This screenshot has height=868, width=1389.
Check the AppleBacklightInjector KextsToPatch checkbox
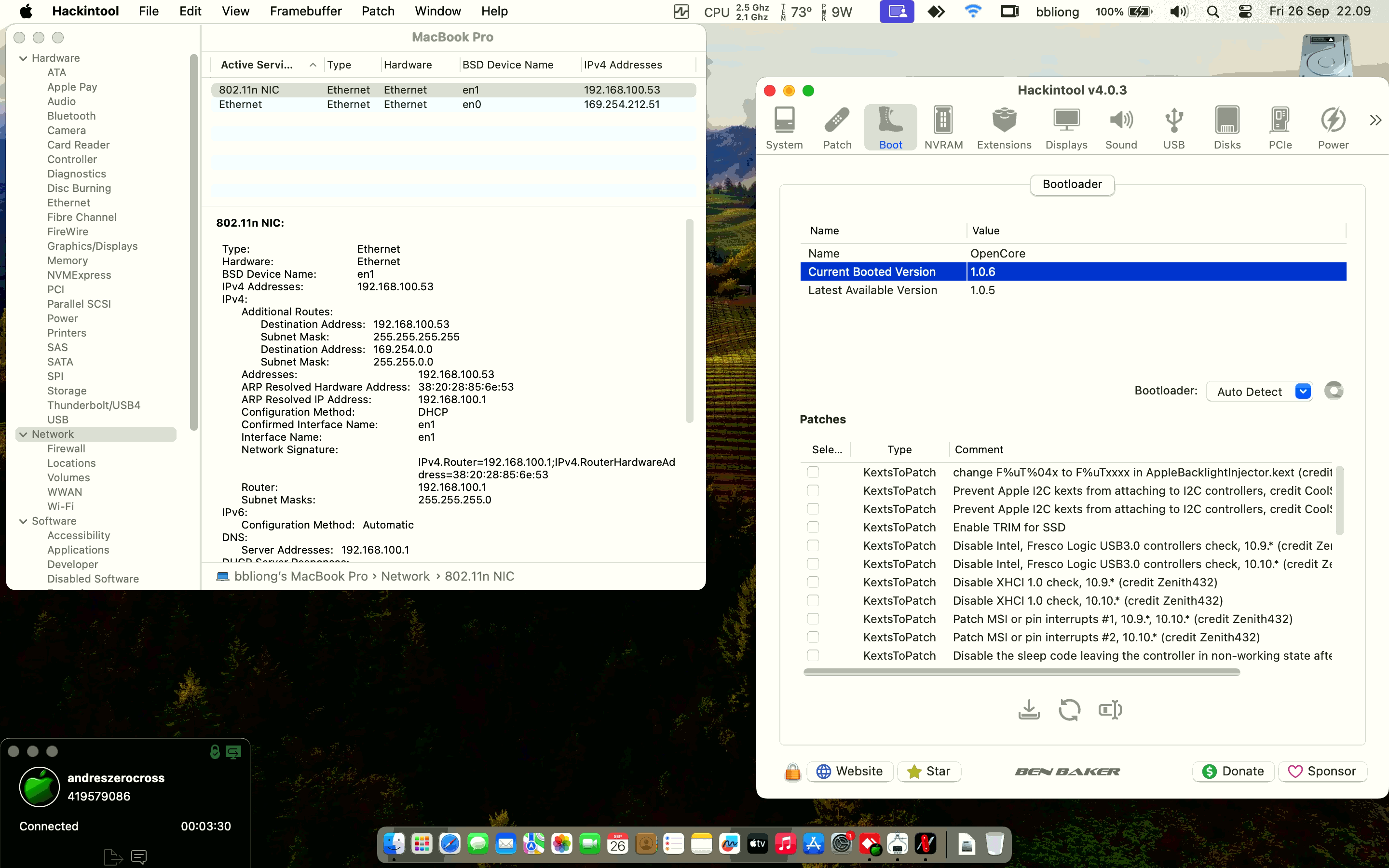click(813, 472)
